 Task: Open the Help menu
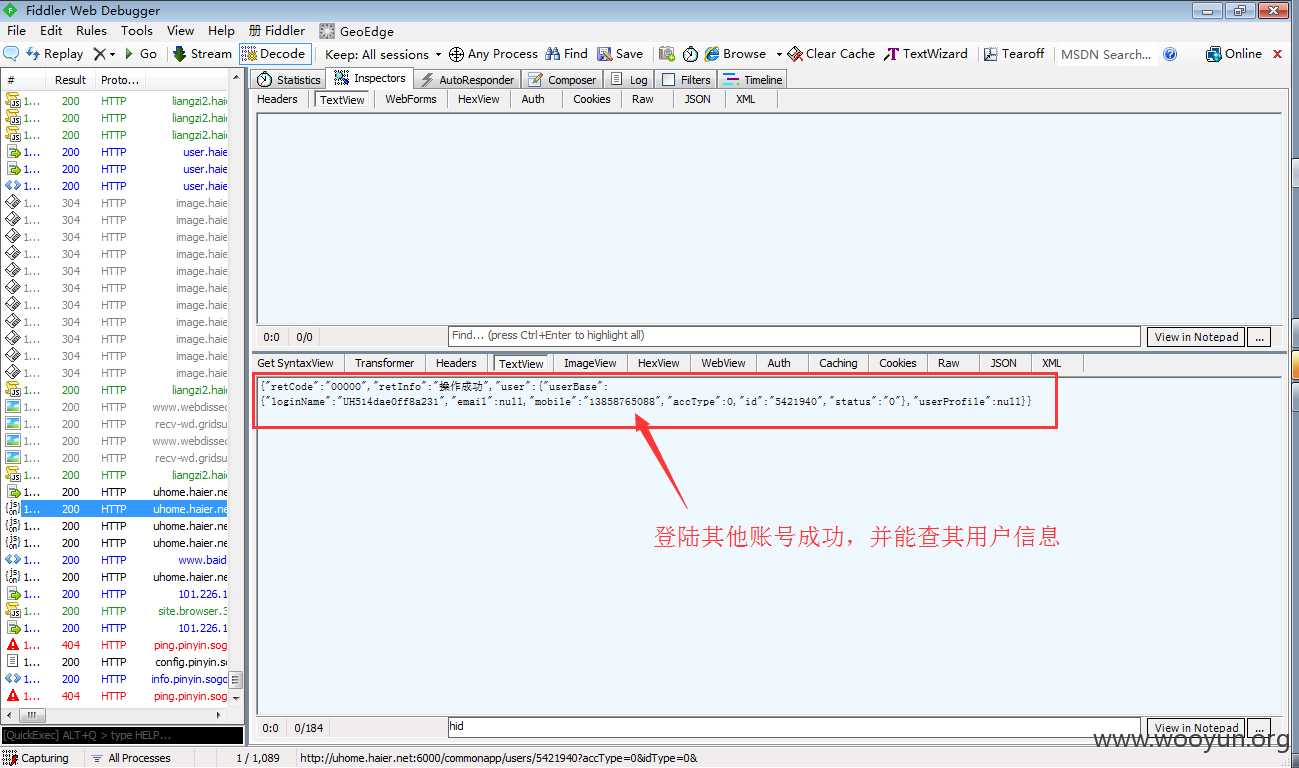(221, 31)
